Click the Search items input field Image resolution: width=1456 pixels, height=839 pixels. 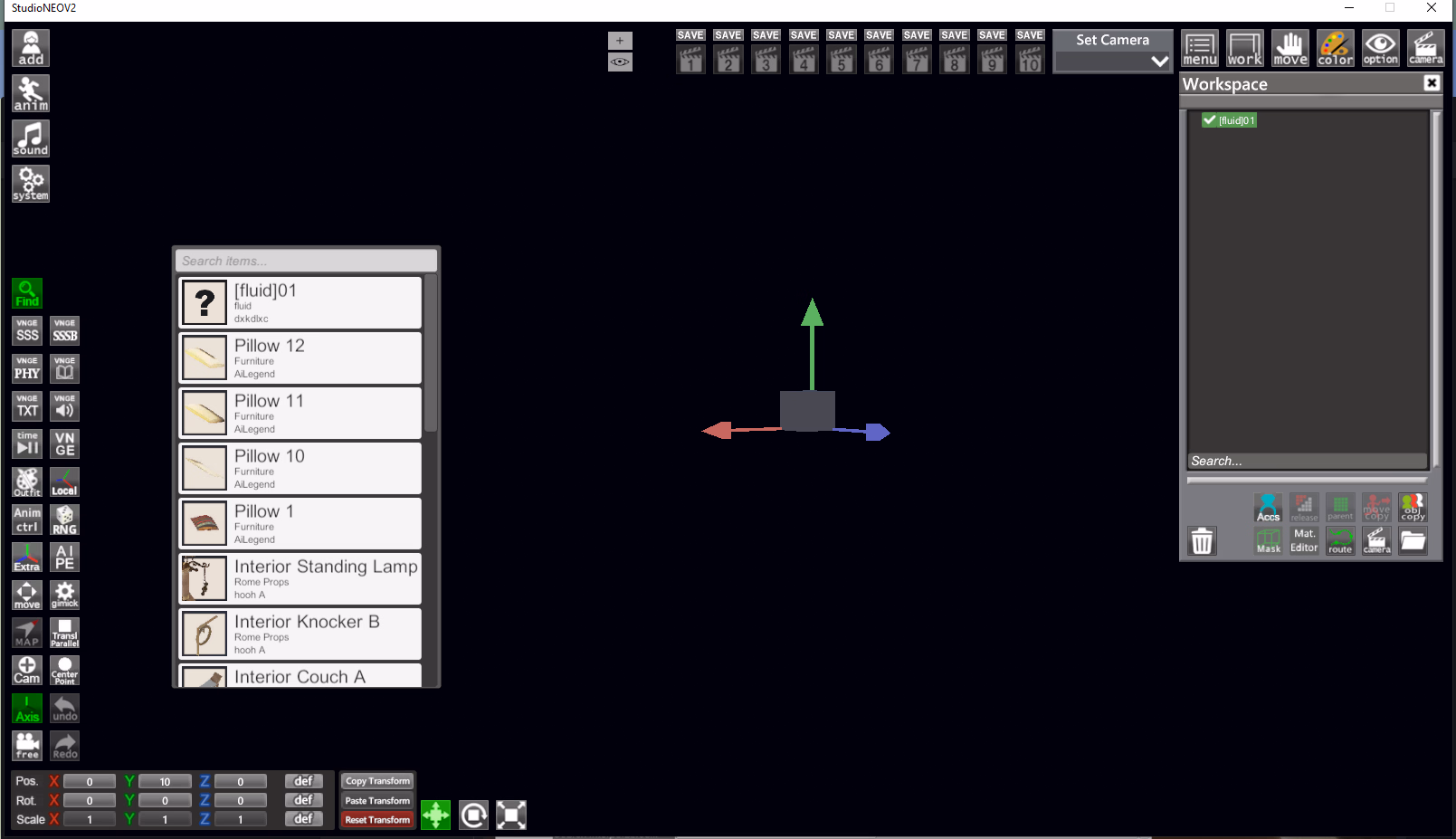pyautogui.click(x=306, y=261)
